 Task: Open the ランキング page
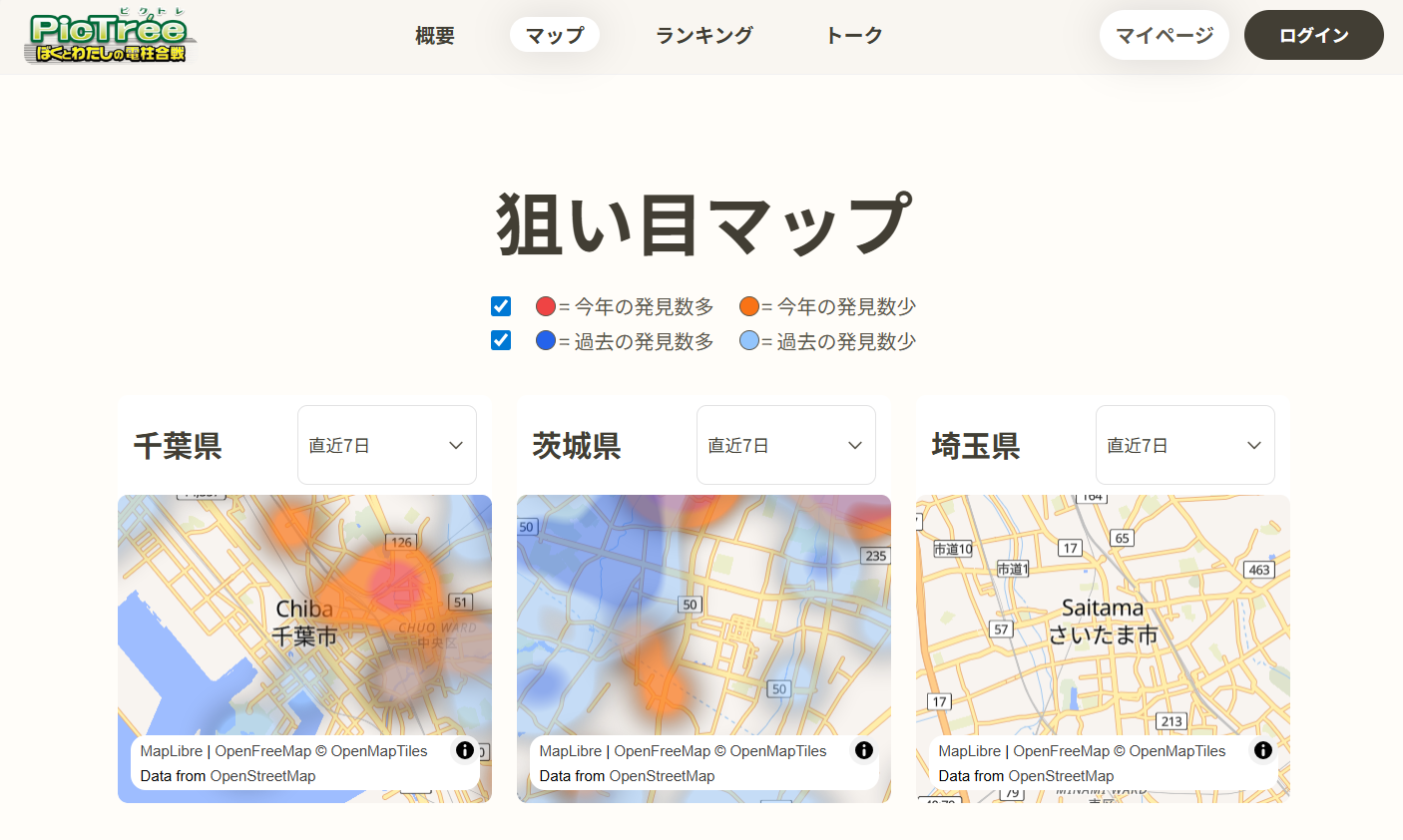coord(703,36)
